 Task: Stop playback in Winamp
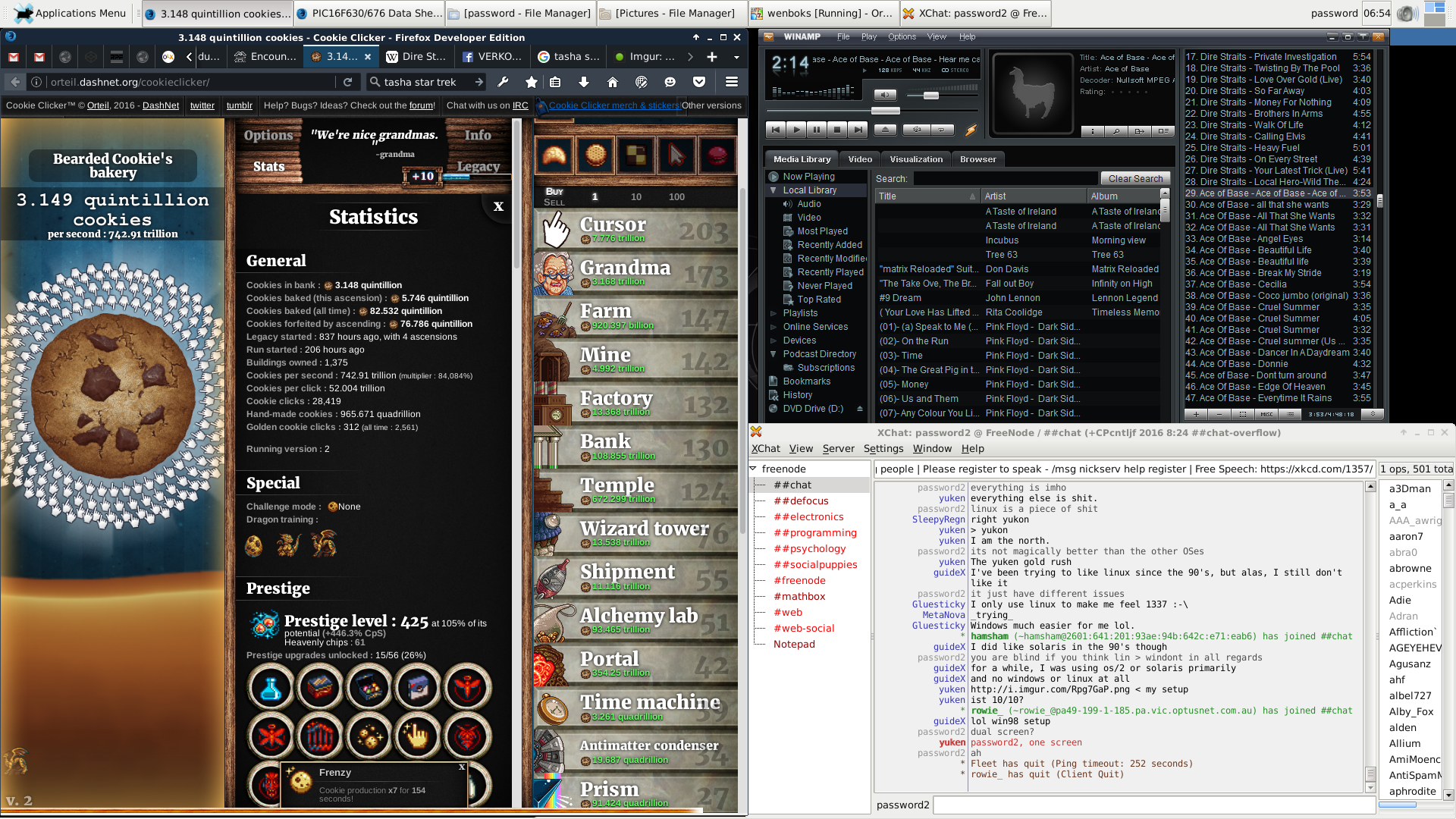[x=836, y=130]
